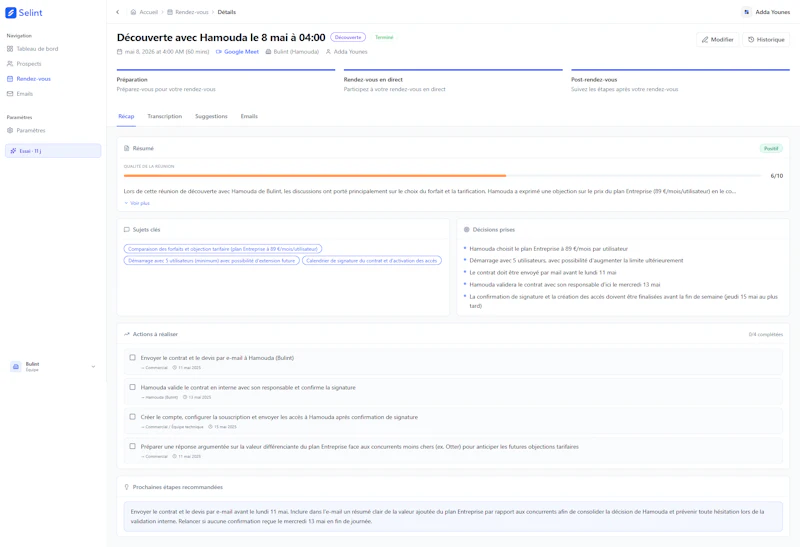This screenshot has height=547, width=800.
Task: Click the Positif sentiment badge
Action: 771,148
